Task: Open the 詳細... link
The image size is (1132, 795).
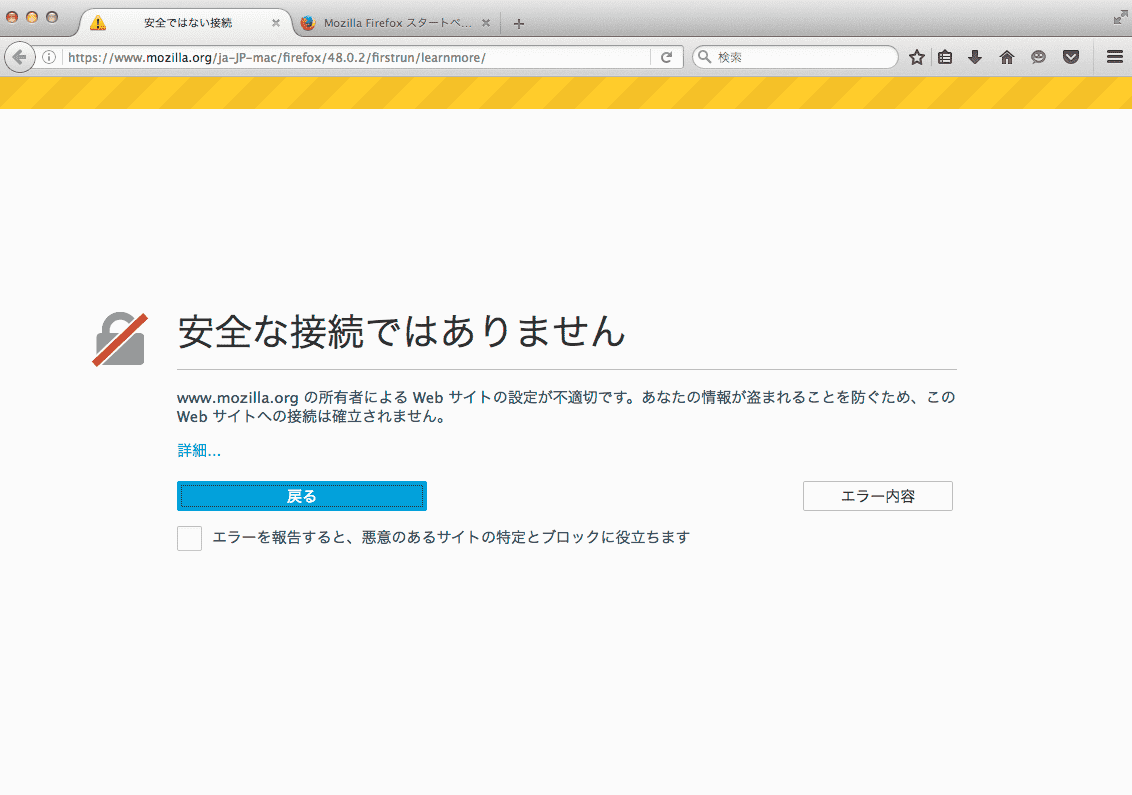Action: (x=199, y=451)
